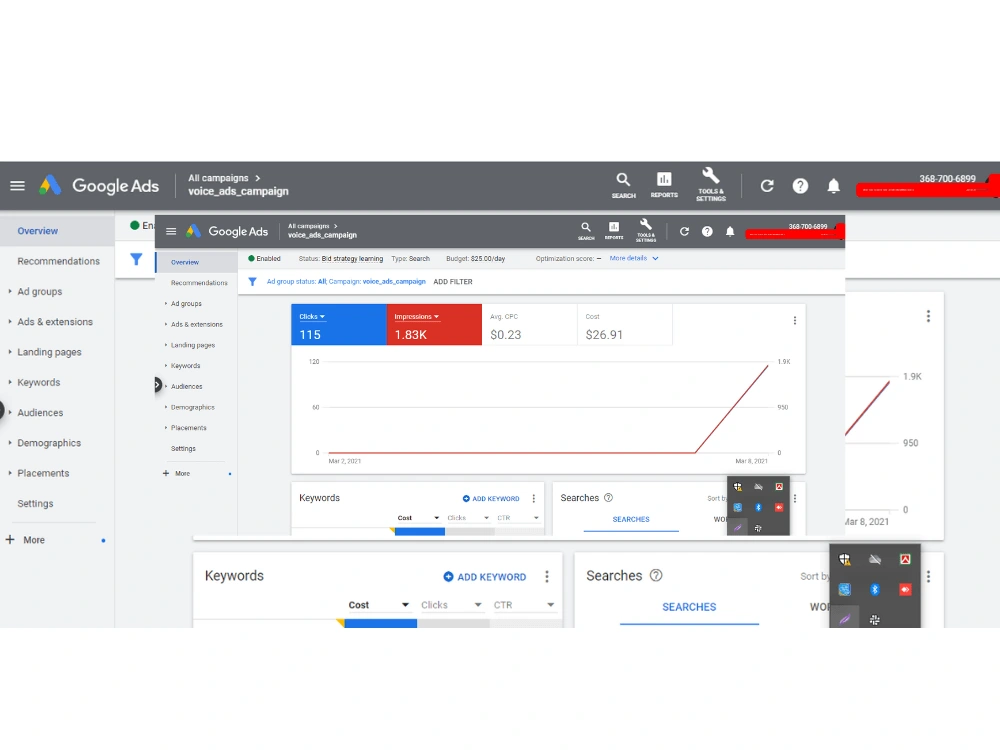Open Tools & Settings in the larger background header
The image size is (1000, 750).
tap(710, 185)
